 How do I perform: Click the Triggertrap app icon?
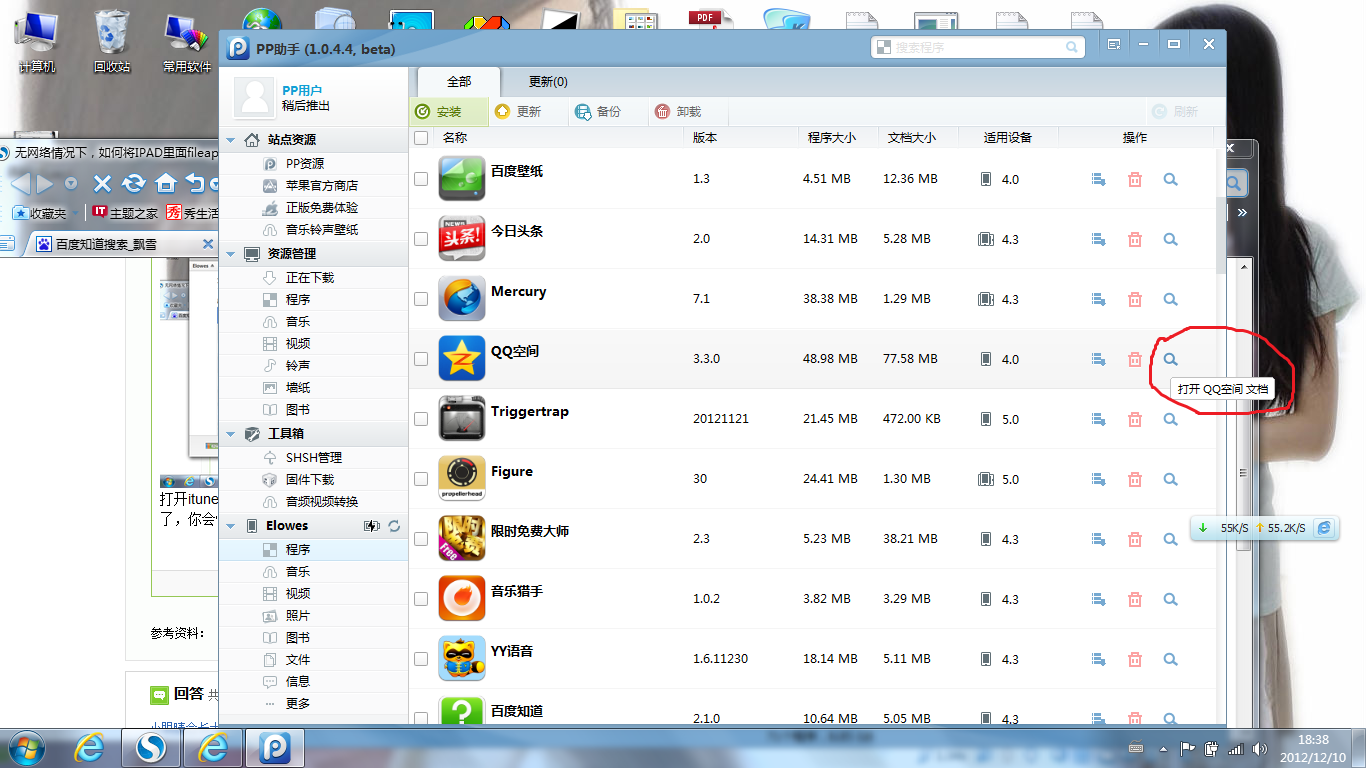click(x=462, y=418)
